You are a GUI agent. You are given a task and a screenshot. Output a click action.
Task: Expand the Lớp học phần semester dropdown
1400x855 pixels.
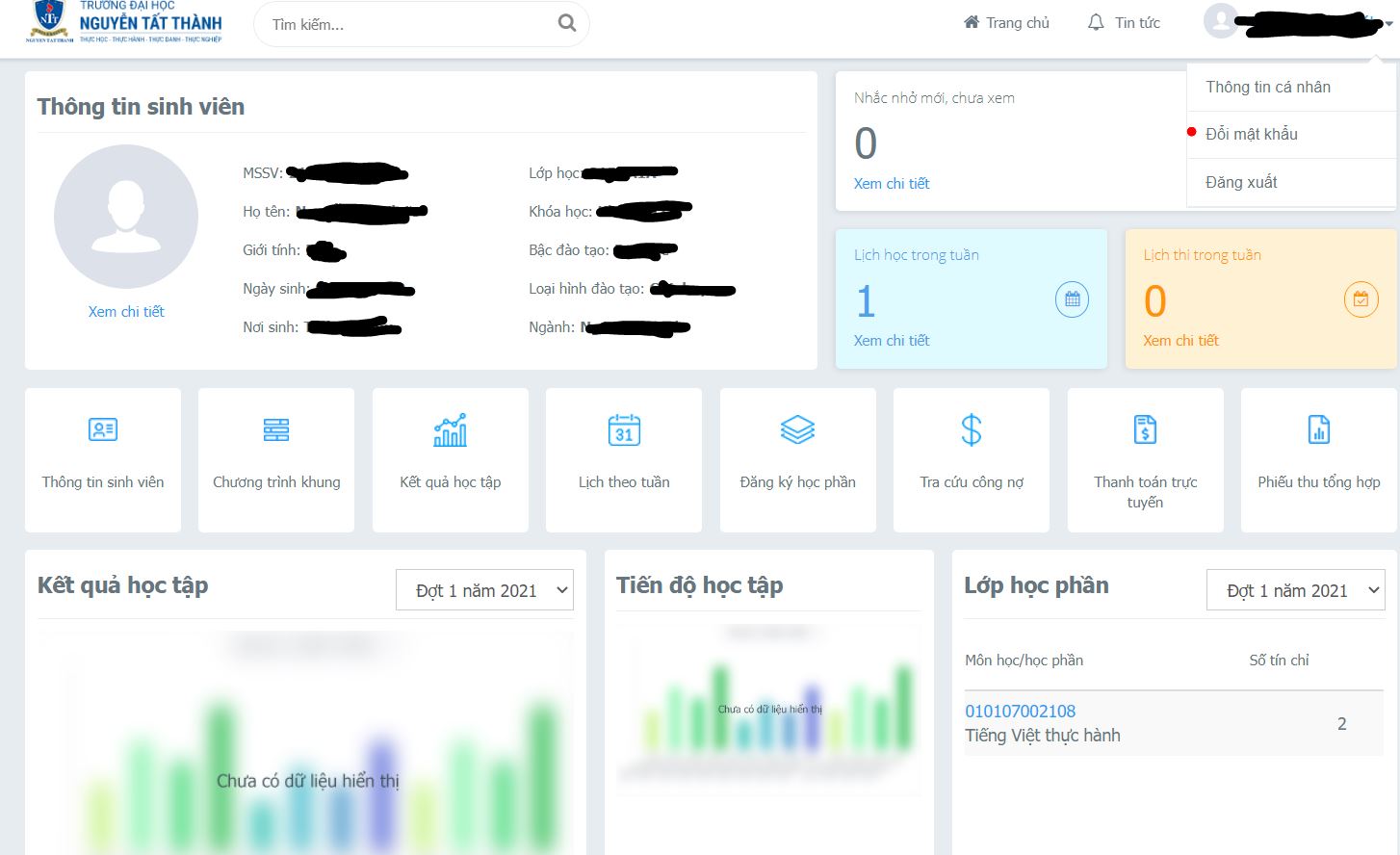[1295, 590]
